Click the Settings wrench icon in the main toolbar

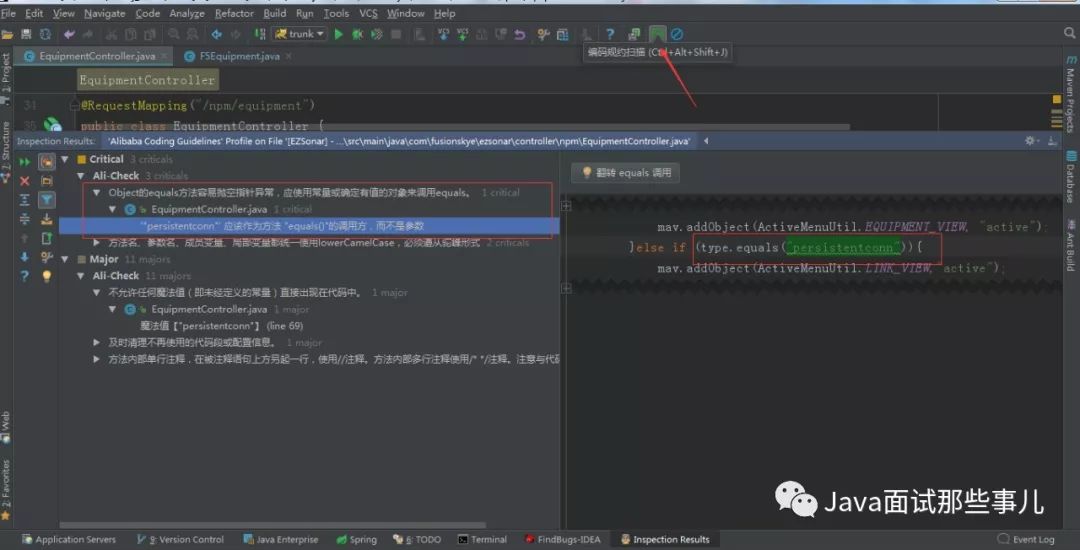coord(542,34)
